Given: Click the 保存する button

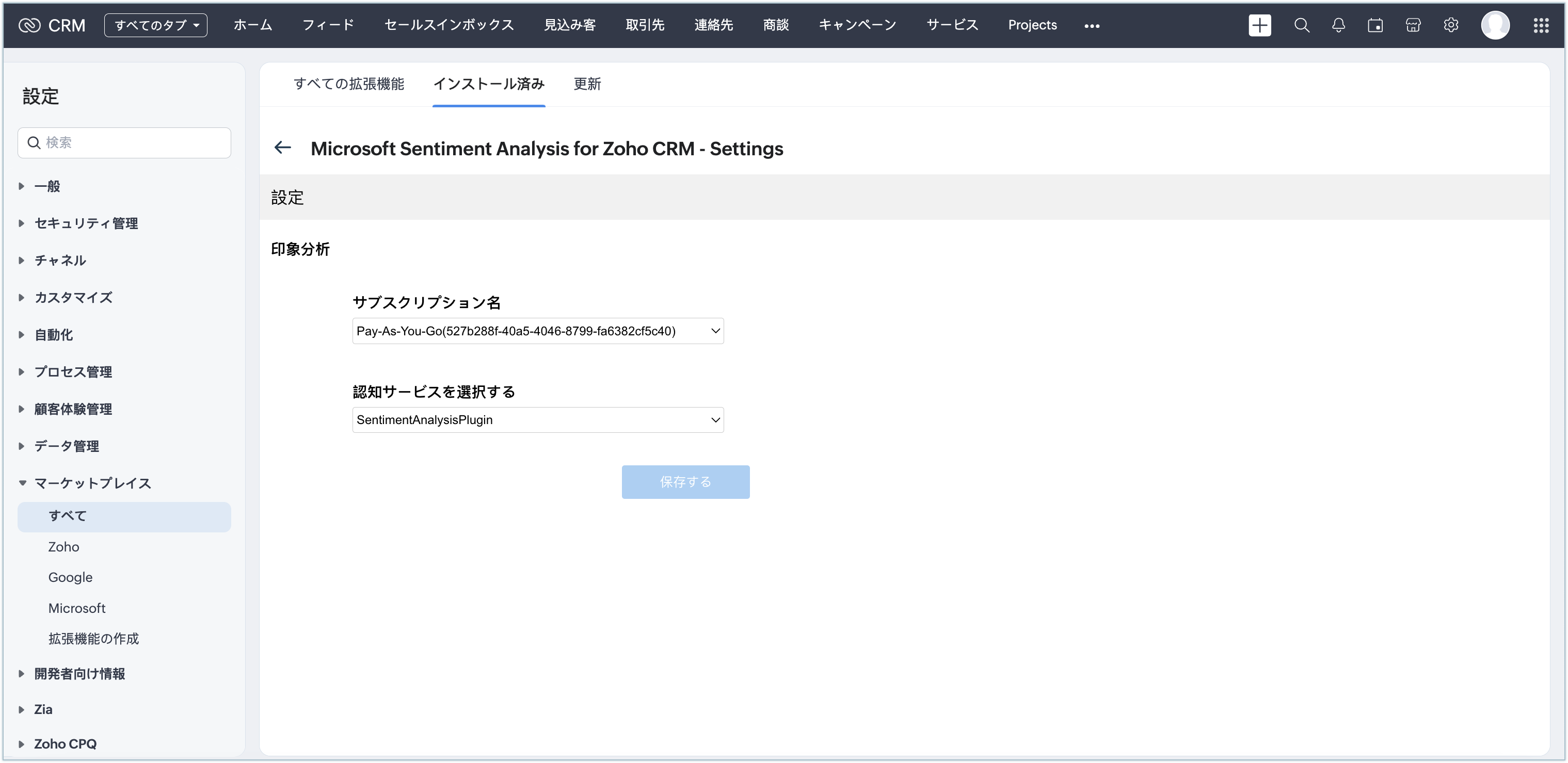Looking at the screenshot, I should [685, 482].
